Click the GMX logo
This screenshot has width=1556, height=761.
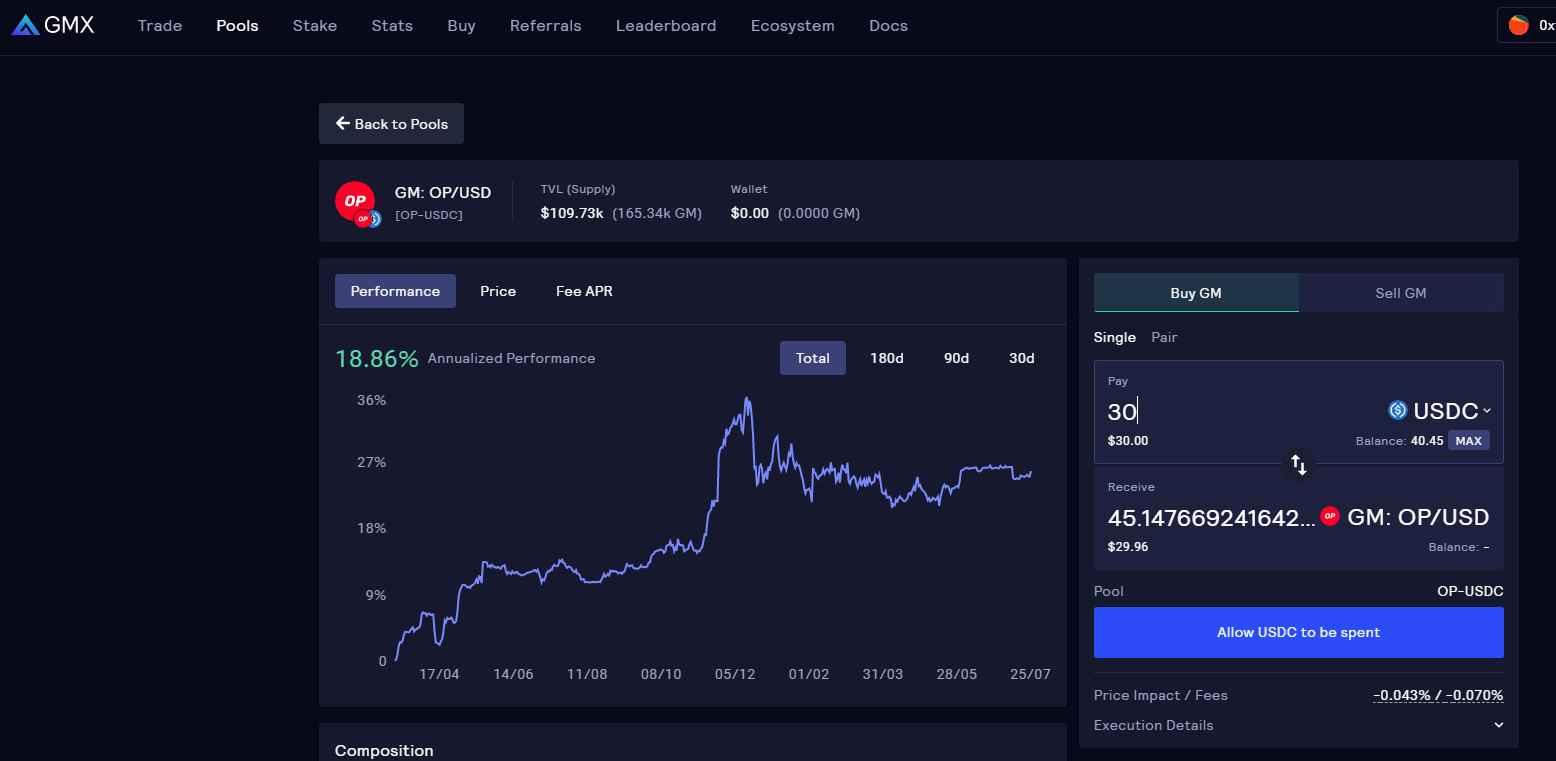click(x=53, y=25)
